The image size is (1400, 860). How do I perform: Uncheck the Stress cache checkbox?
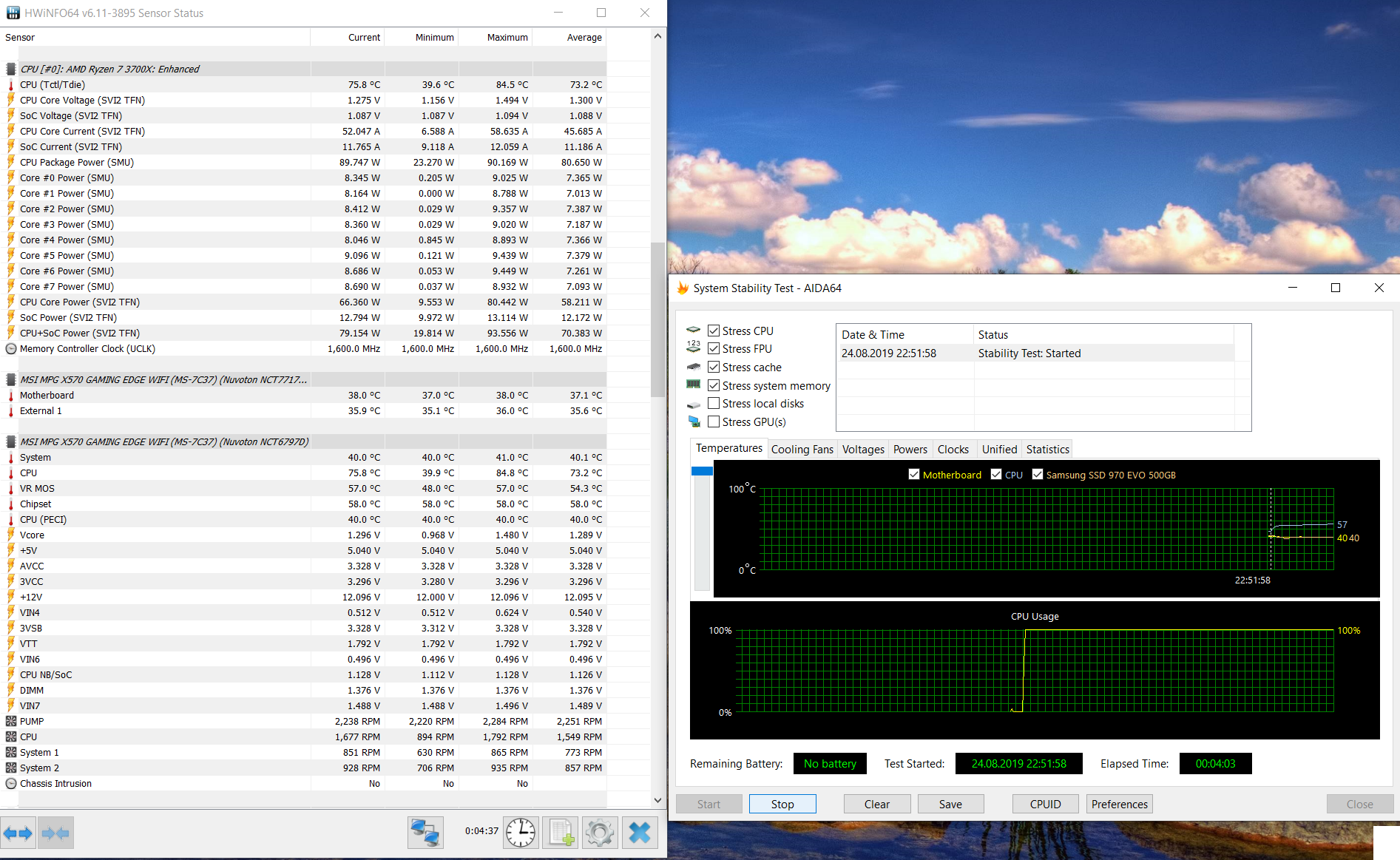click(714, 367)
